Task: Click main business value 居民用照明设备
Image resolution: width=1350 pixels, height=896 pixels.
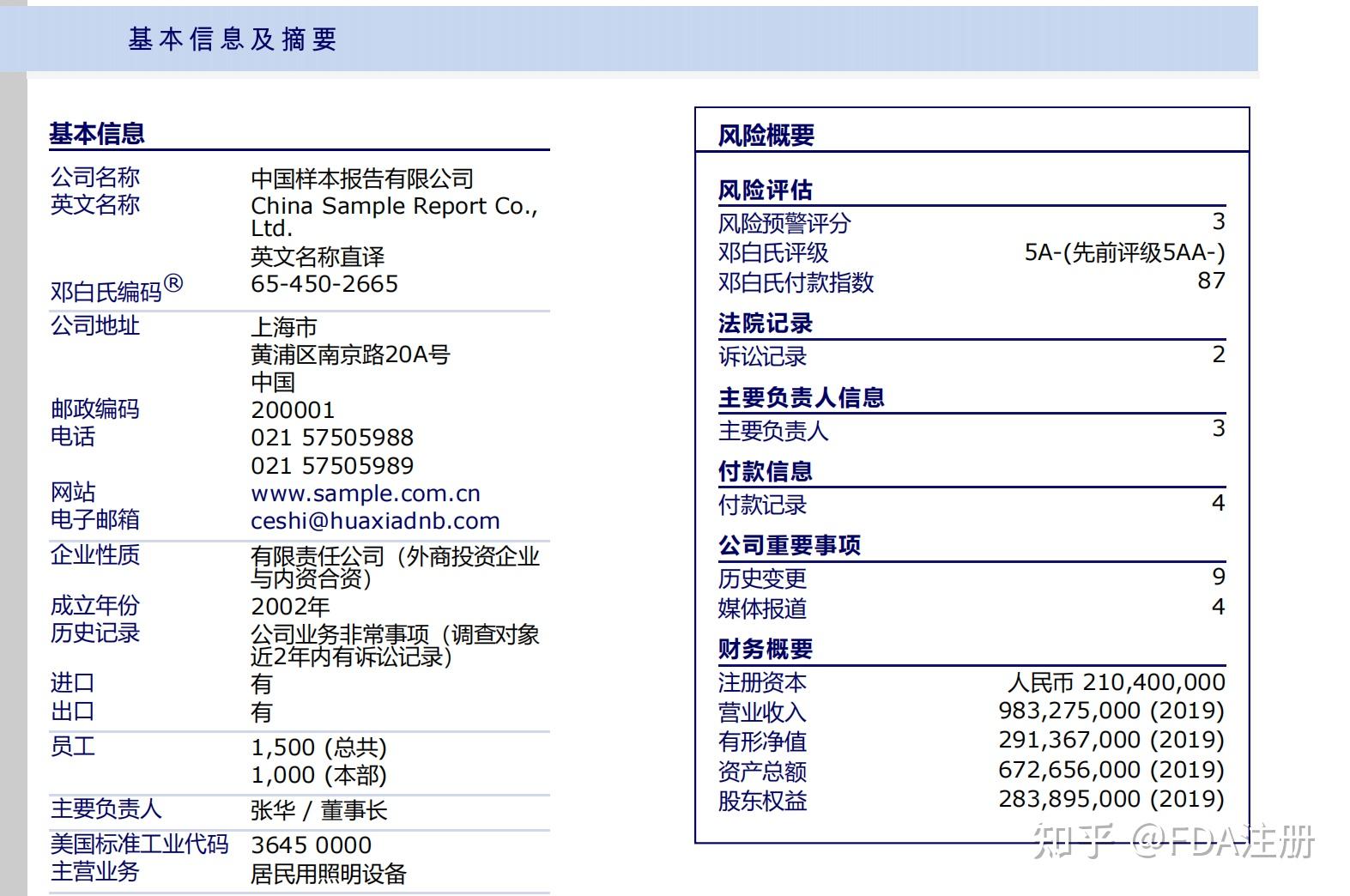Action: (x=329, y=874)
